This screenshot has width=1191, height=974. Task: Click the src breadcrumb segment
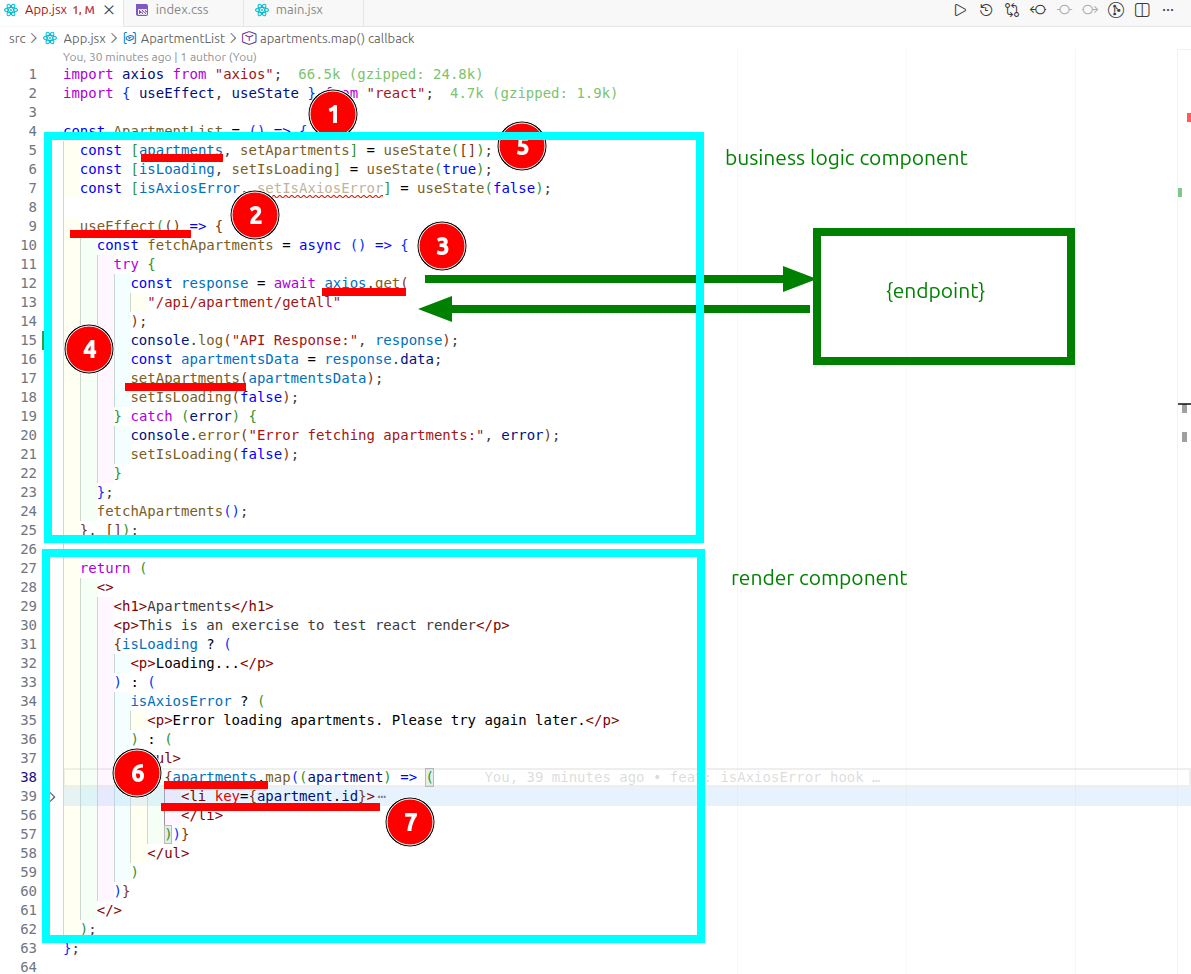point(17,38)
